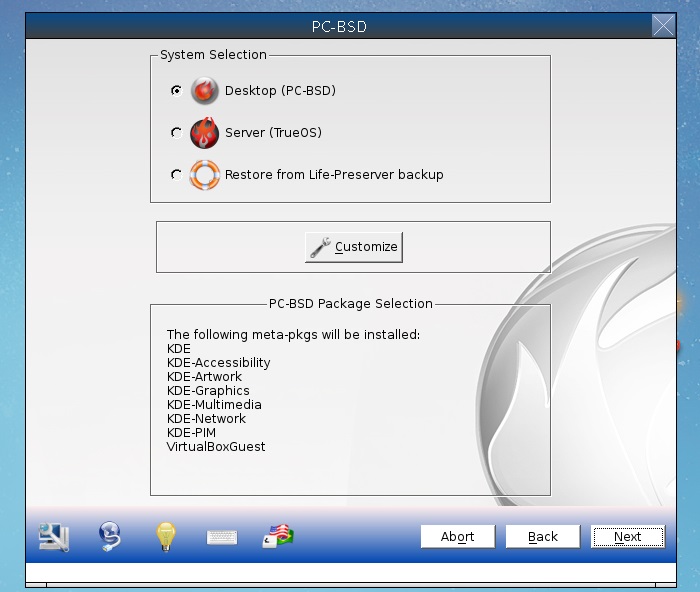Screen dimensions: 700x592
Task: Click the KDE-Accessibility package line
Action: click(219, 363)
